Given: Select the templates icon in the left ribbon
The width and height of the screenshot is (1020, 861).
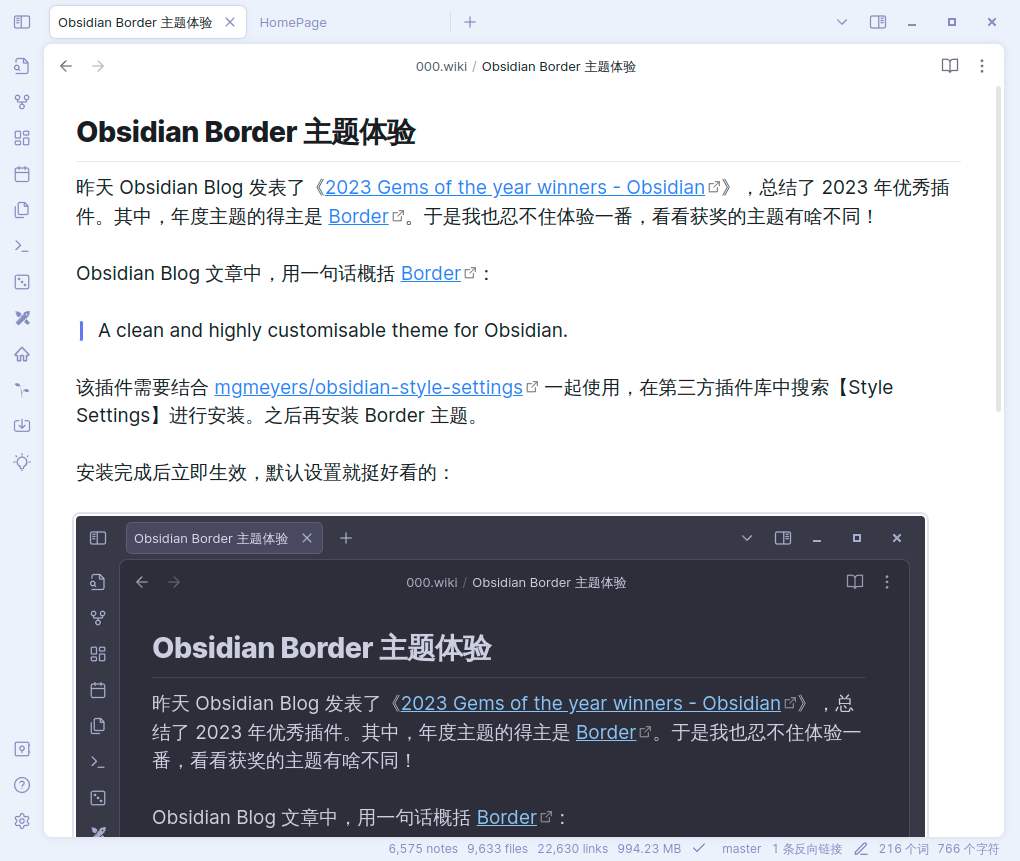Looking at the screenshot, I should (x=21, y=210).
